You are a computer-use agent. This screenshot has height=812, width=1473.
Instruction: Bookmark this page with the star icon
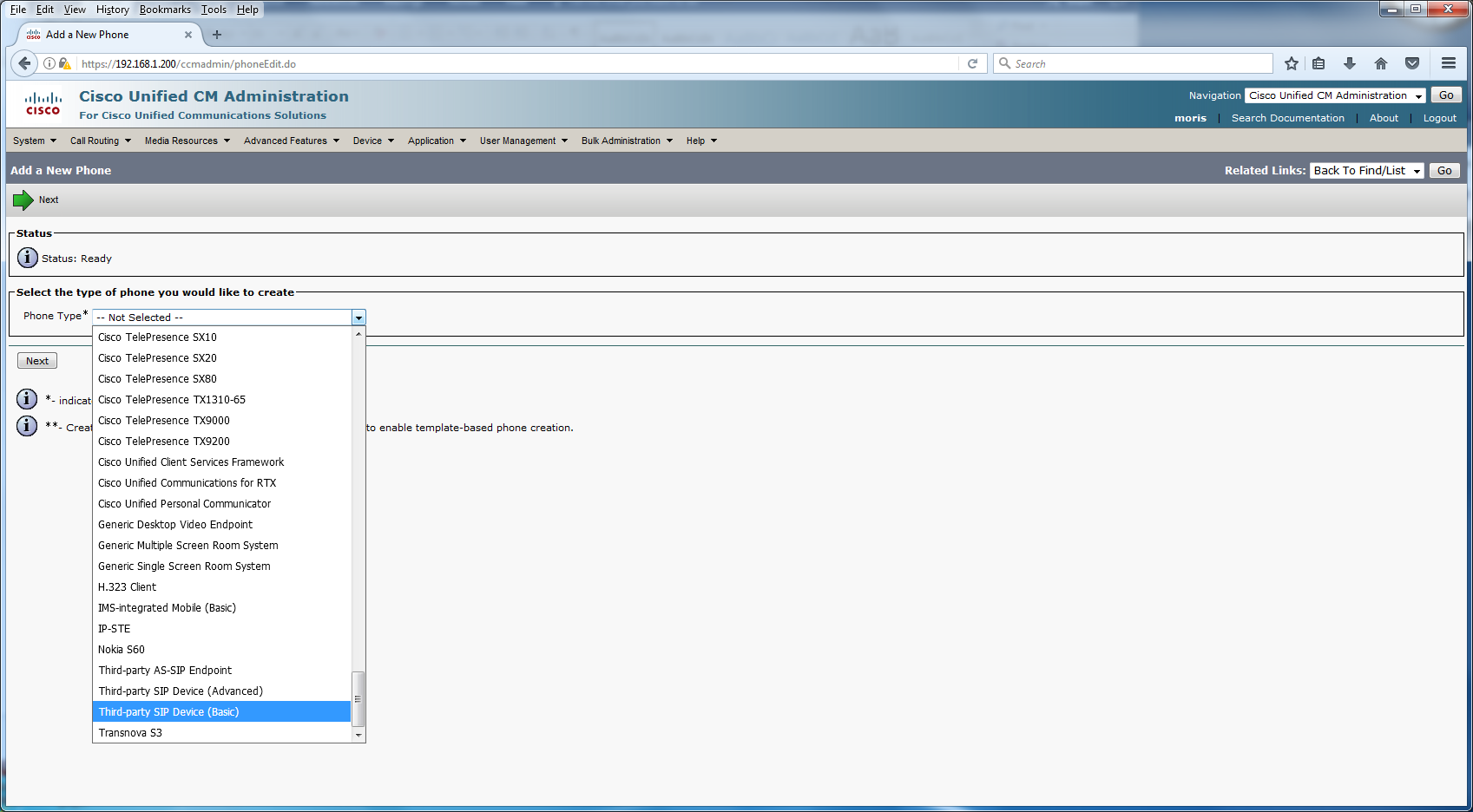(x=1292, y=63)
